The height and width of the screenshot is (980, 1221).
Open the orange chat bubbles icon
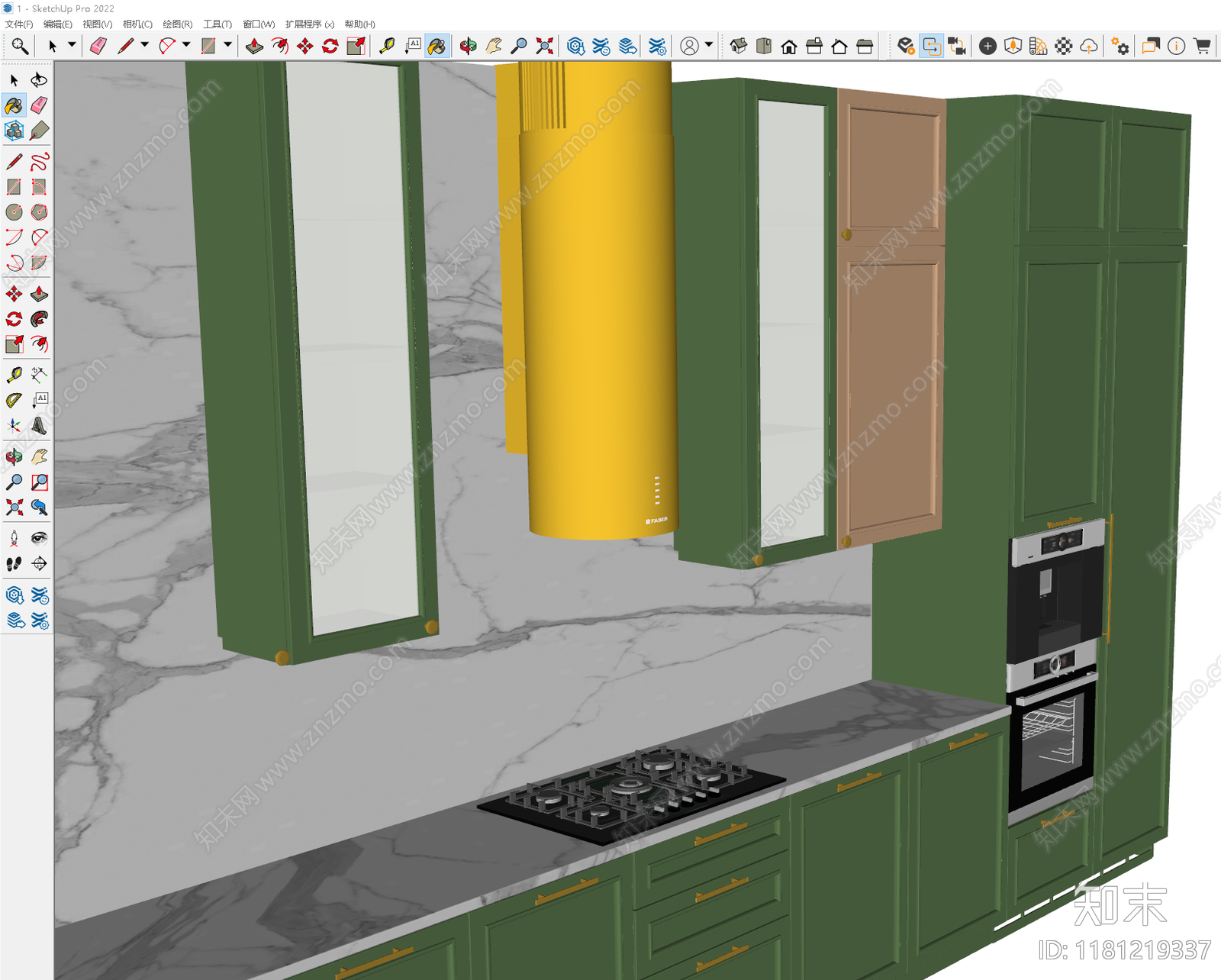click(x=1151, y=47)
